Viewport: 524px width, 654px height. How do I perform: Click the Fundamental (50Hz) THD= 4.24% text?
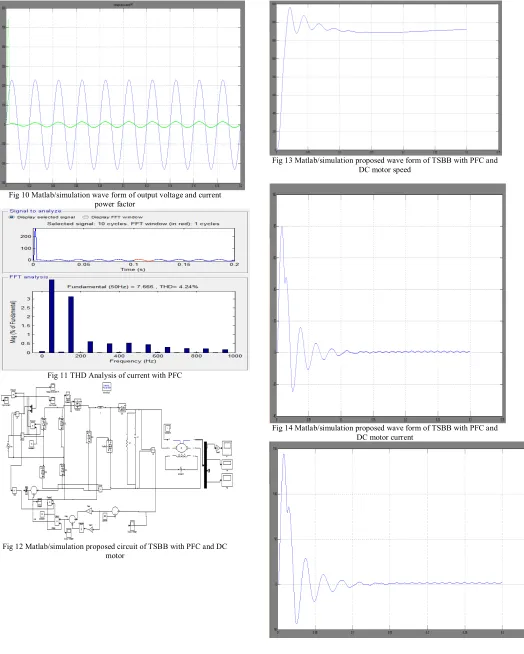tap(132, 287)
